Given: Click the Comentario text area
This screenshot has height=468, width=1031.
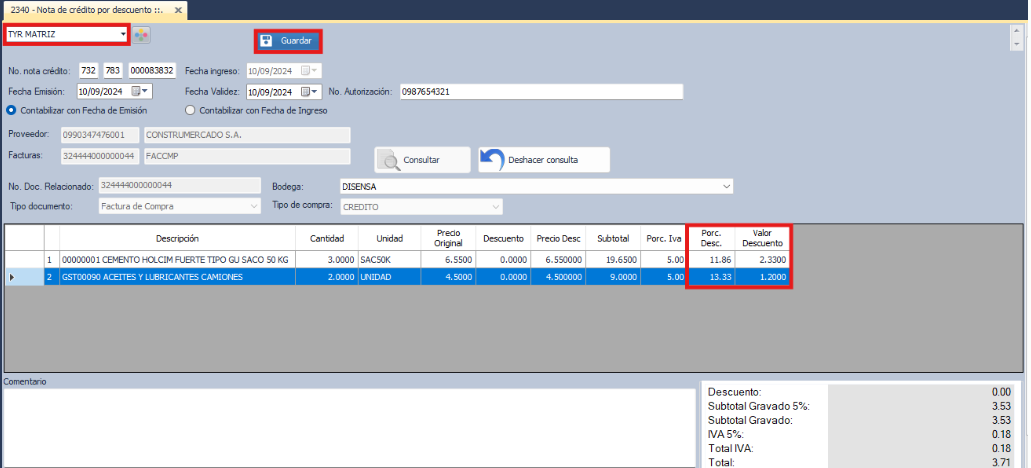Looking at the screenshot, I should (348, 427).
